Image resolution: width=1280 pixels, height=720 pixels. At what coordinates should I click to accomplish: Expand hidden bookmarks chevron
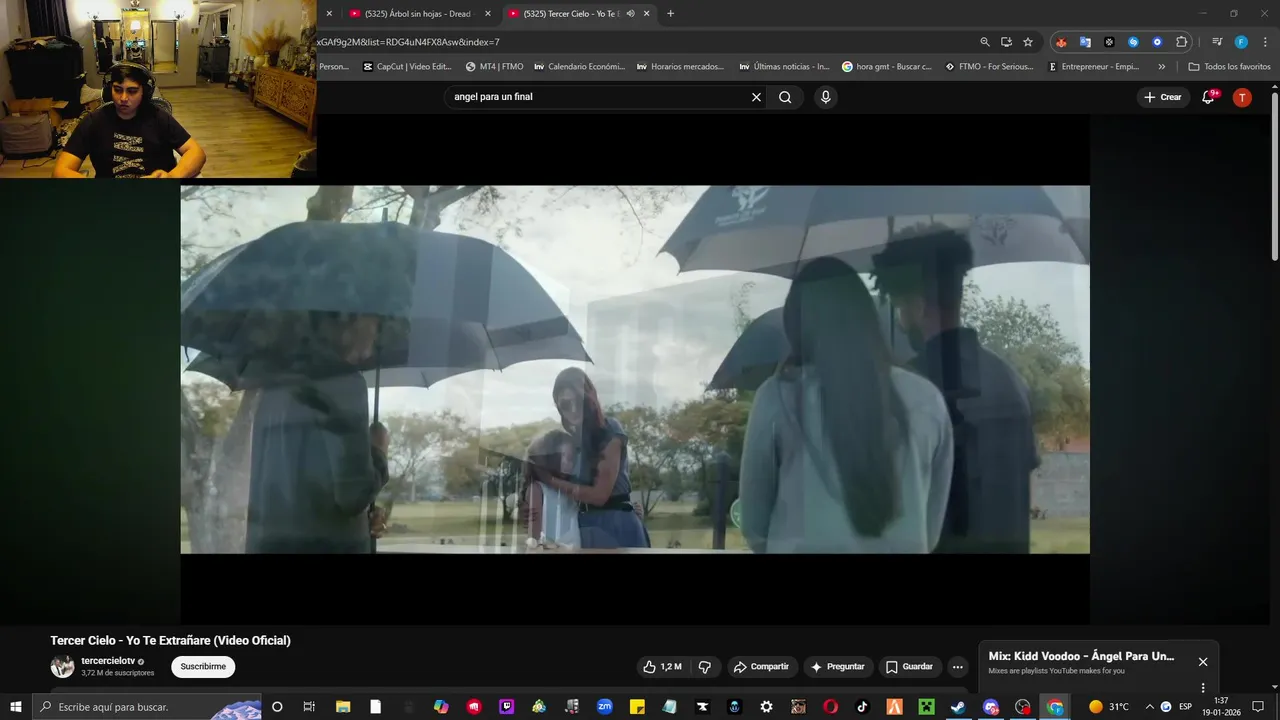pyautogui.click(x=1161, y=67)
